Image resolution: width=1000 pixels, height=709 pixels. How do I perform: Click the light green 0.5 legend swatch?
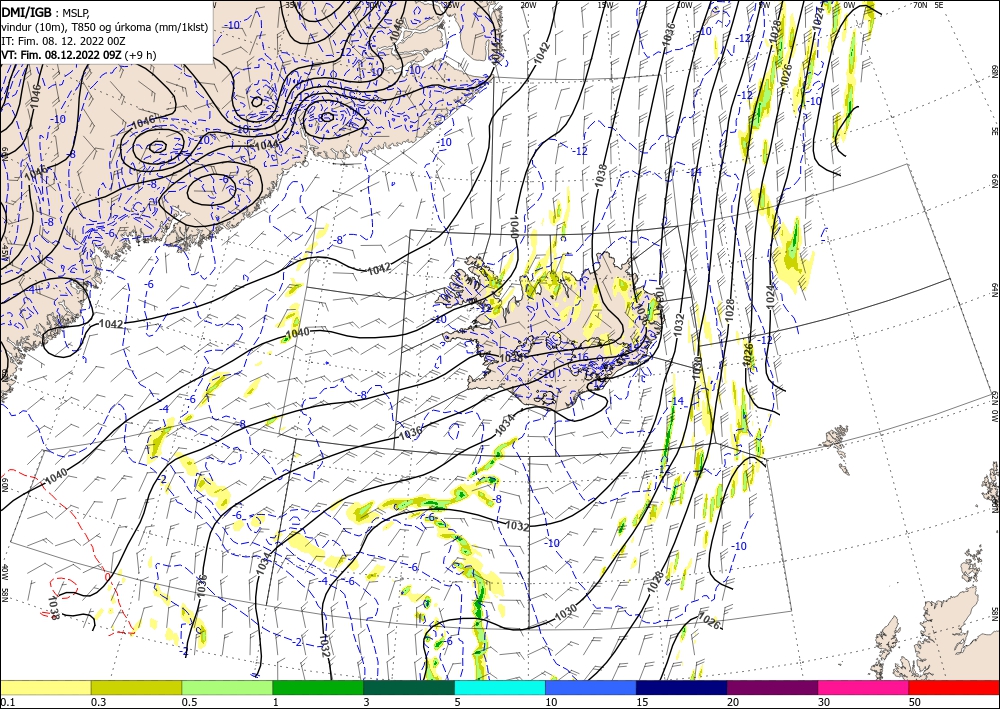(x=227, y=687)
